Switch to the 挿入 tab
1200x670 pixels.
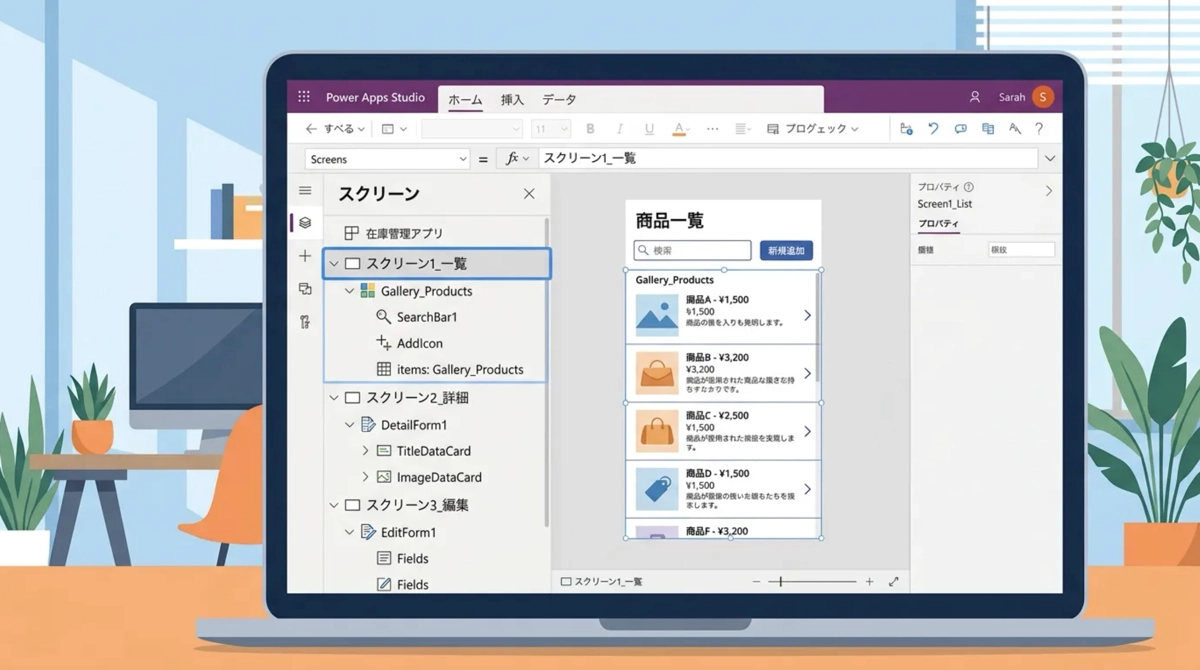click(x=512, y=100)
